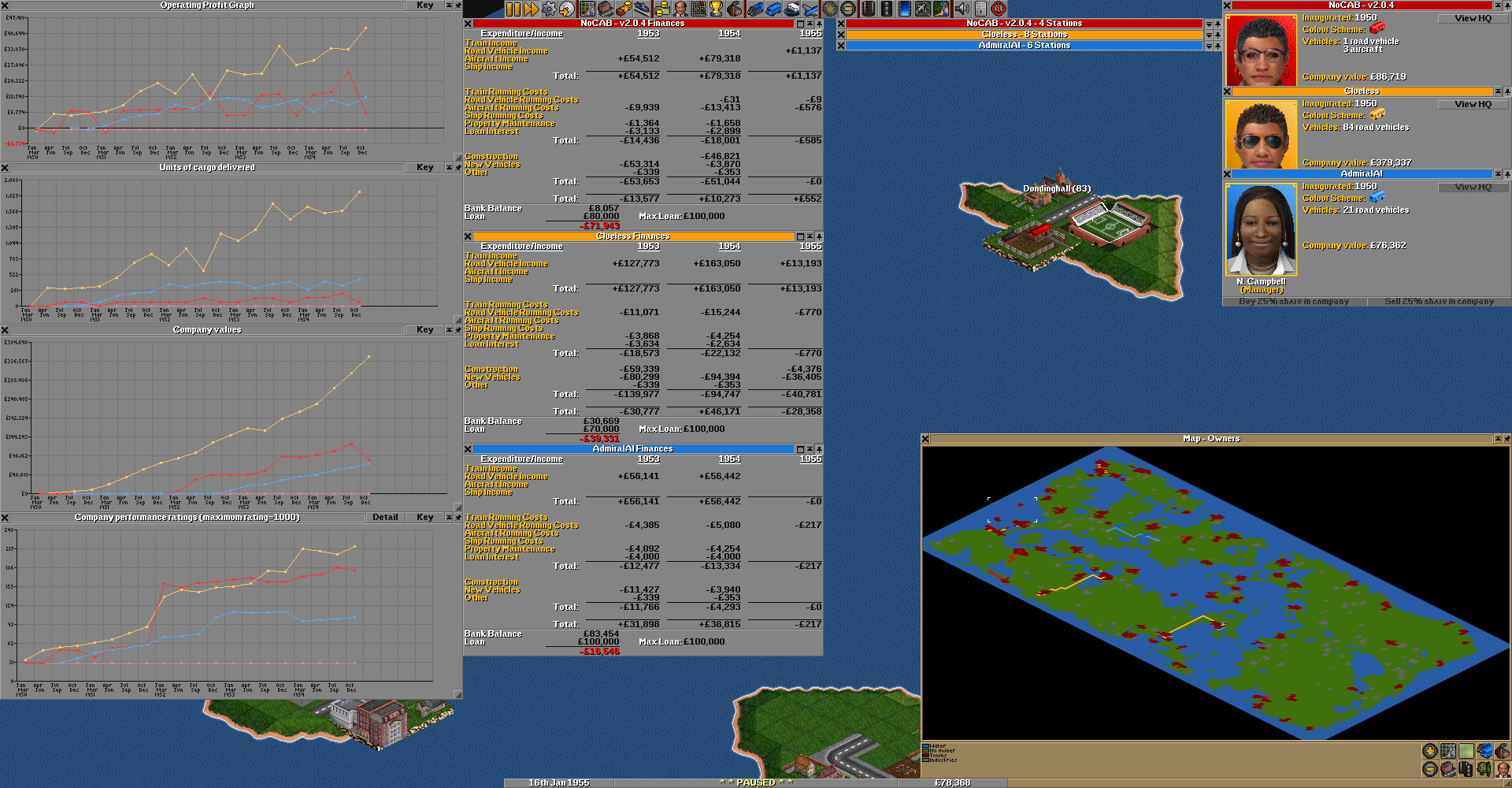The height and width of the screenshot is (788, 1512).
Task: Click Buy 25% share in company
Action: click(1294, 302)
